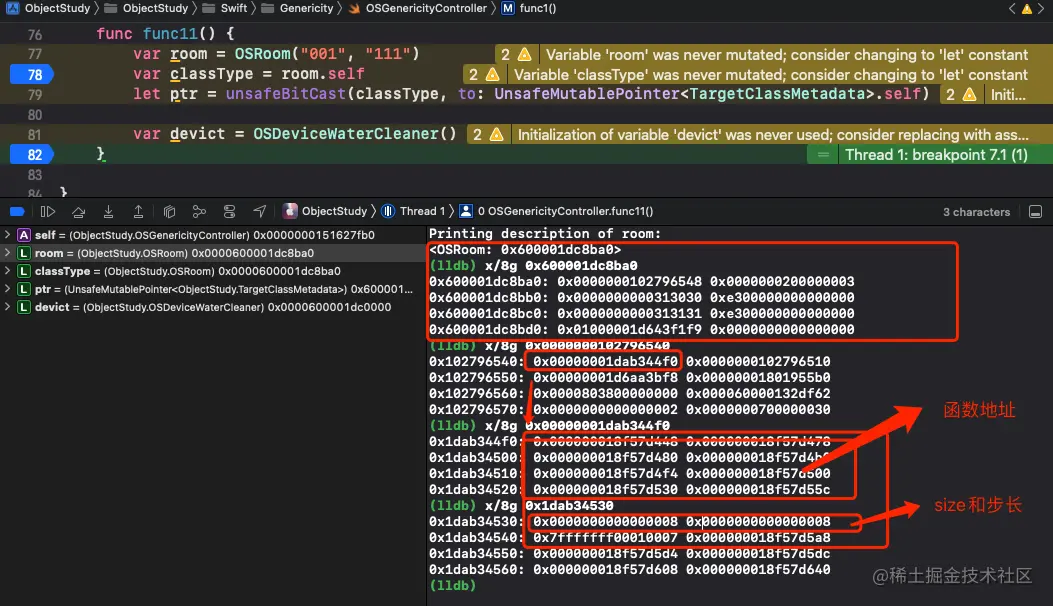Click OSDeviceWaterCleaner() in line 81
1053x606 pixels.
[355, 134]
